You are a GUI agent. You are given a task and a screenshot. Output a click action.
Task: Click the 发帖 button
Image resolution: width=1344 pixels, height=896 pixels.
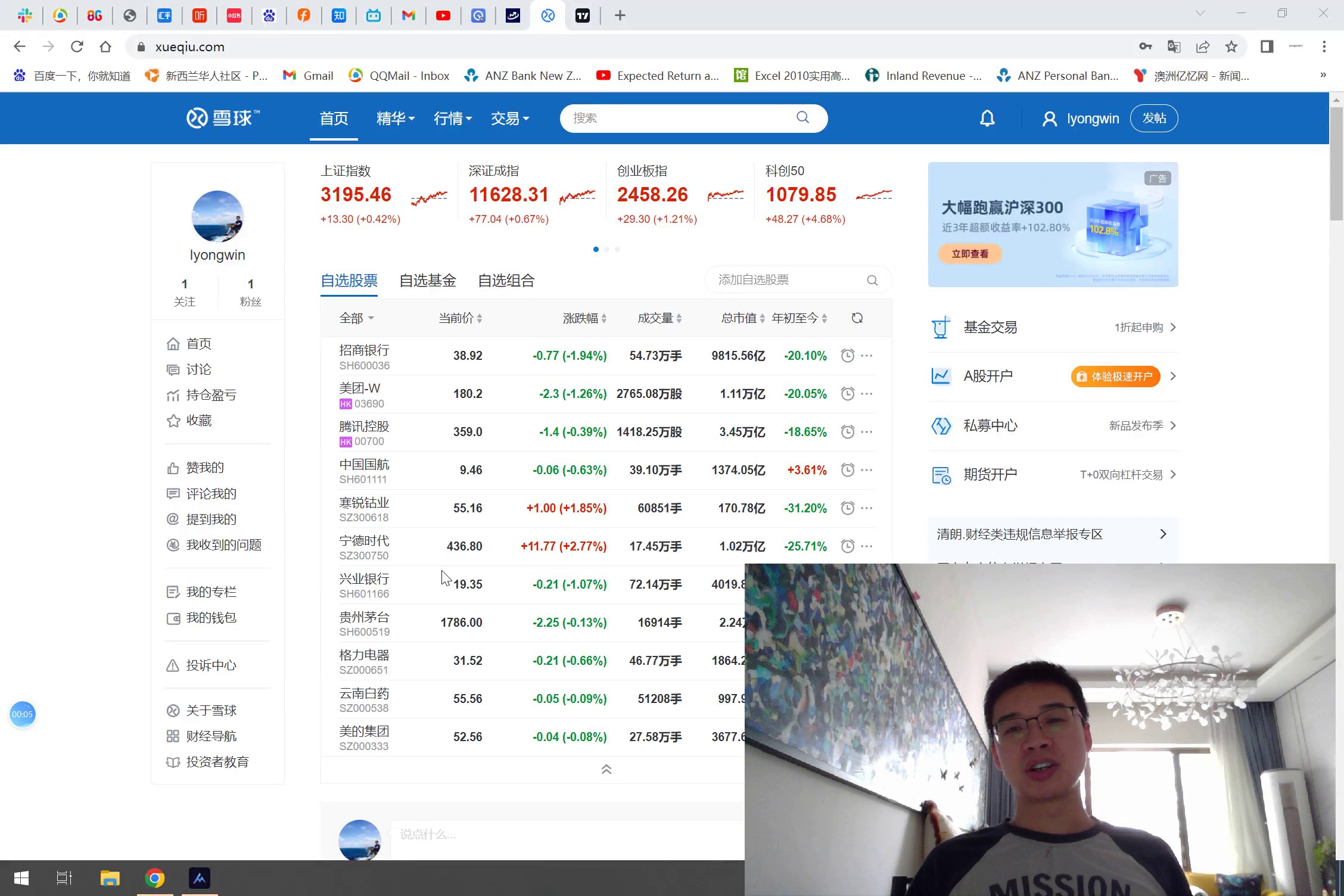click(1153, 119)
